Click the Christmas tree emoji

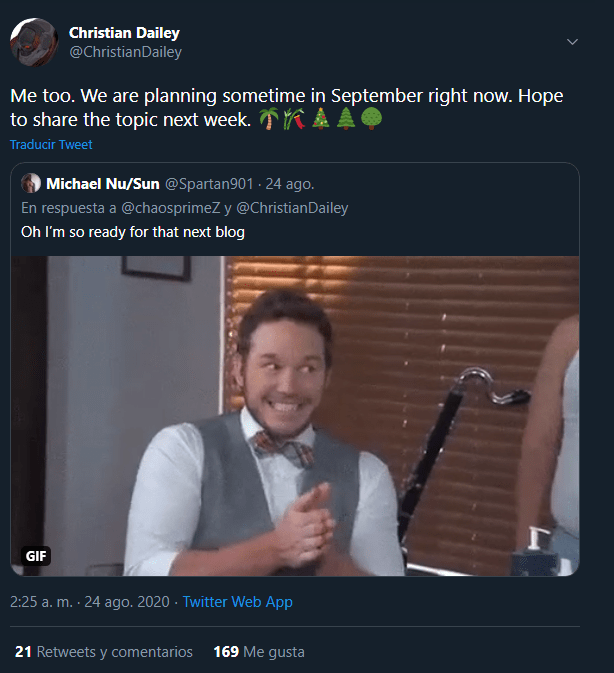tap(321, 119)
